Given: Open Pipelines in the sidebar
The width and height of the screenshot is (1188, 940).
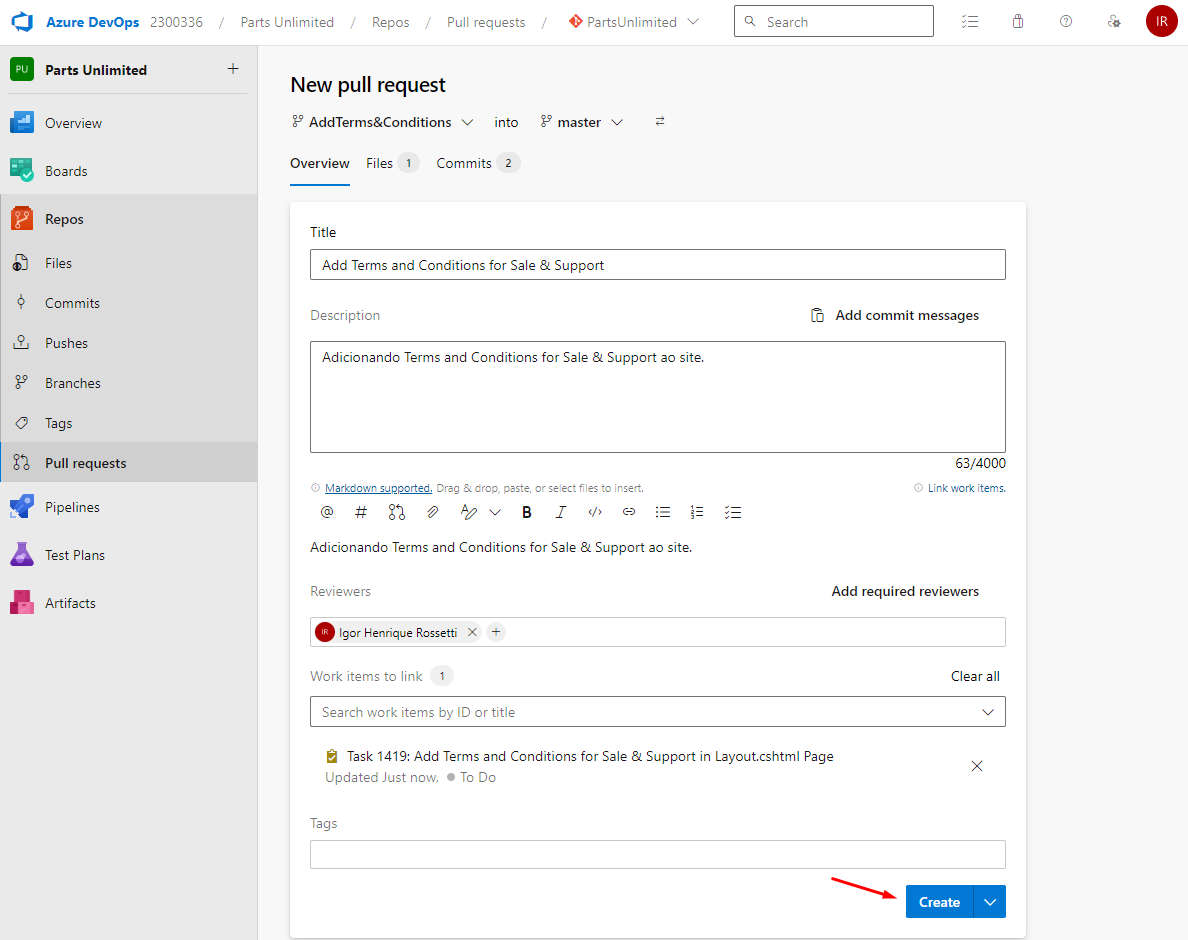Looking at the screenshot, I should point(129,507).
